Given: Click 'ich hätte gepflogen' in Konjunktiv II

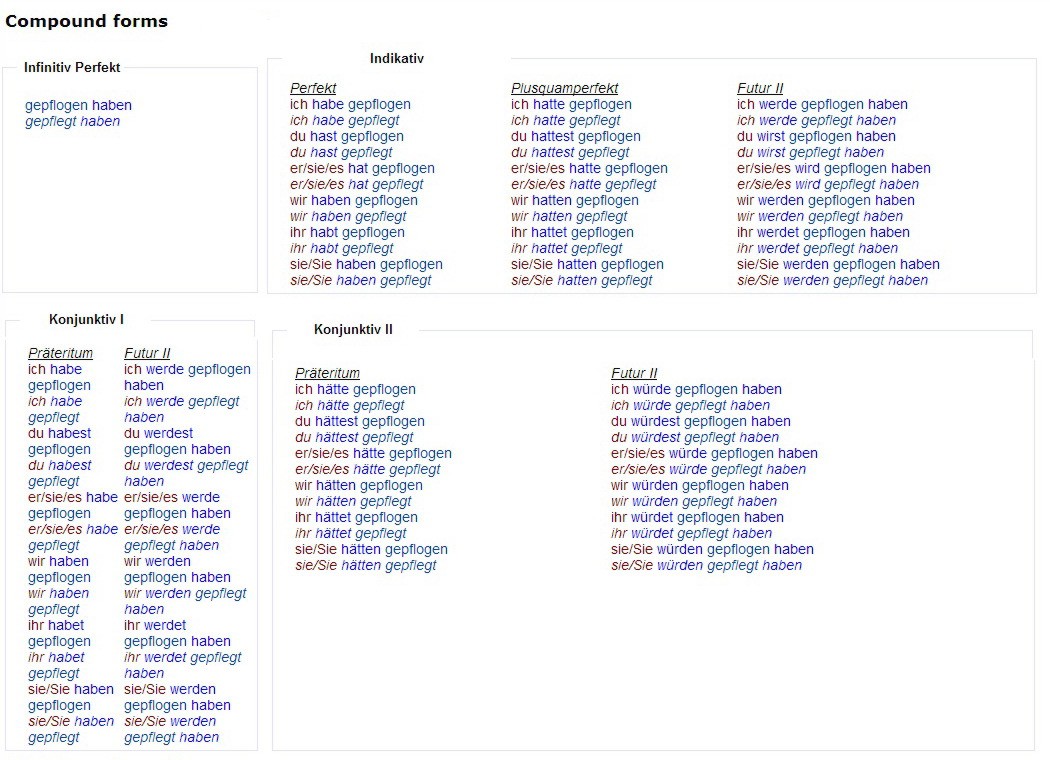Looking at the screenshot, I should (355, 389).
